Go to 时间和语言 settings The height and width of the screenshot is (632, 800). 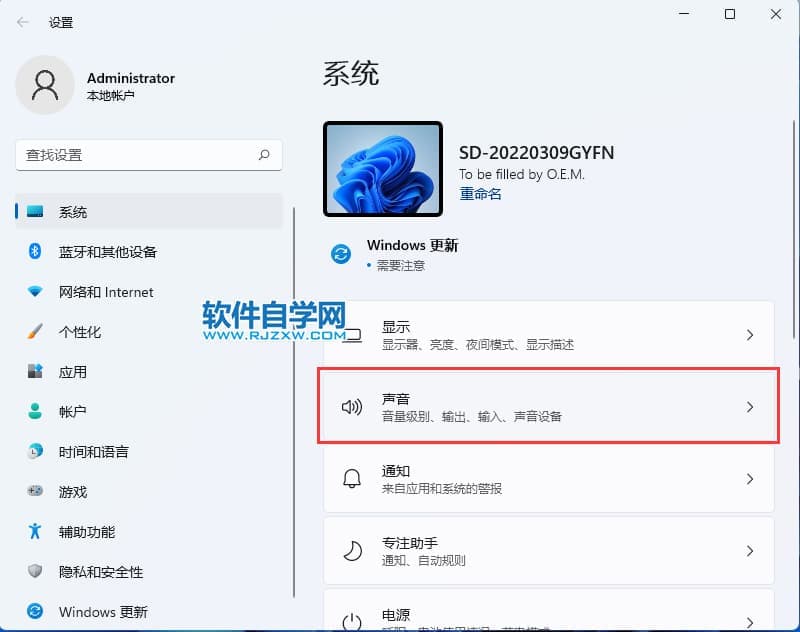point(93,452)
